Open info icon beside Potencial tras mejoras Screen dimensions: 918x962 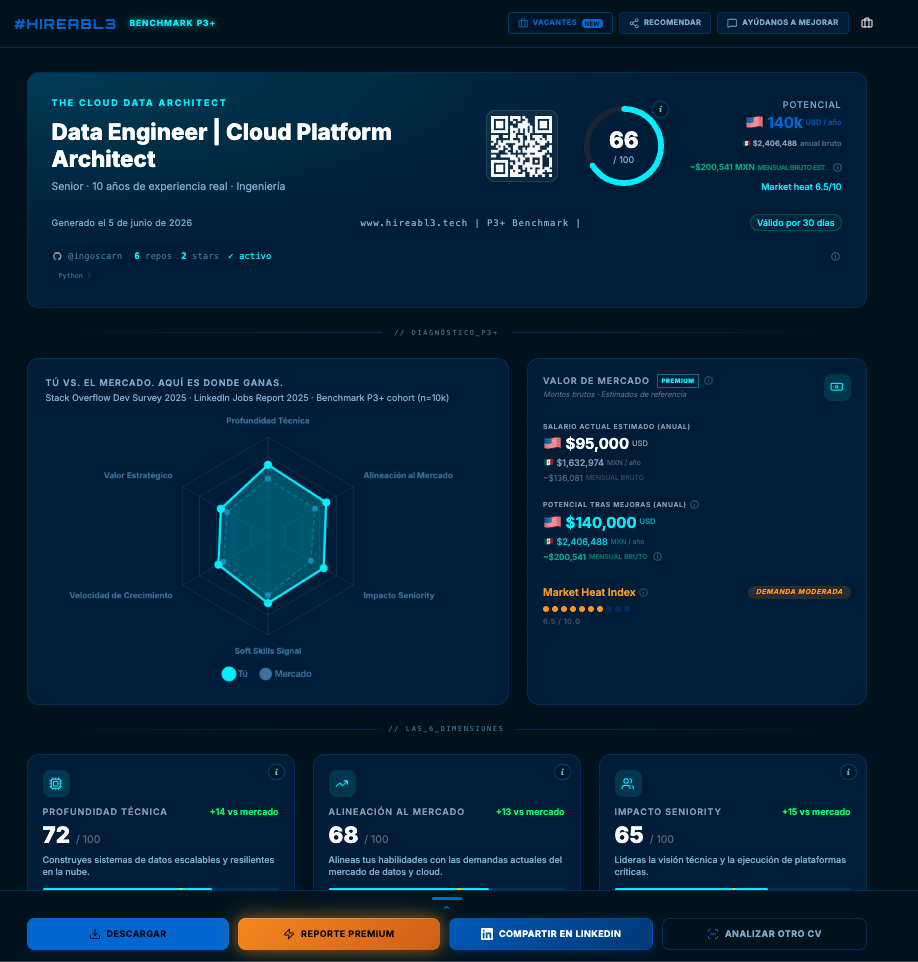pos(695,504)
